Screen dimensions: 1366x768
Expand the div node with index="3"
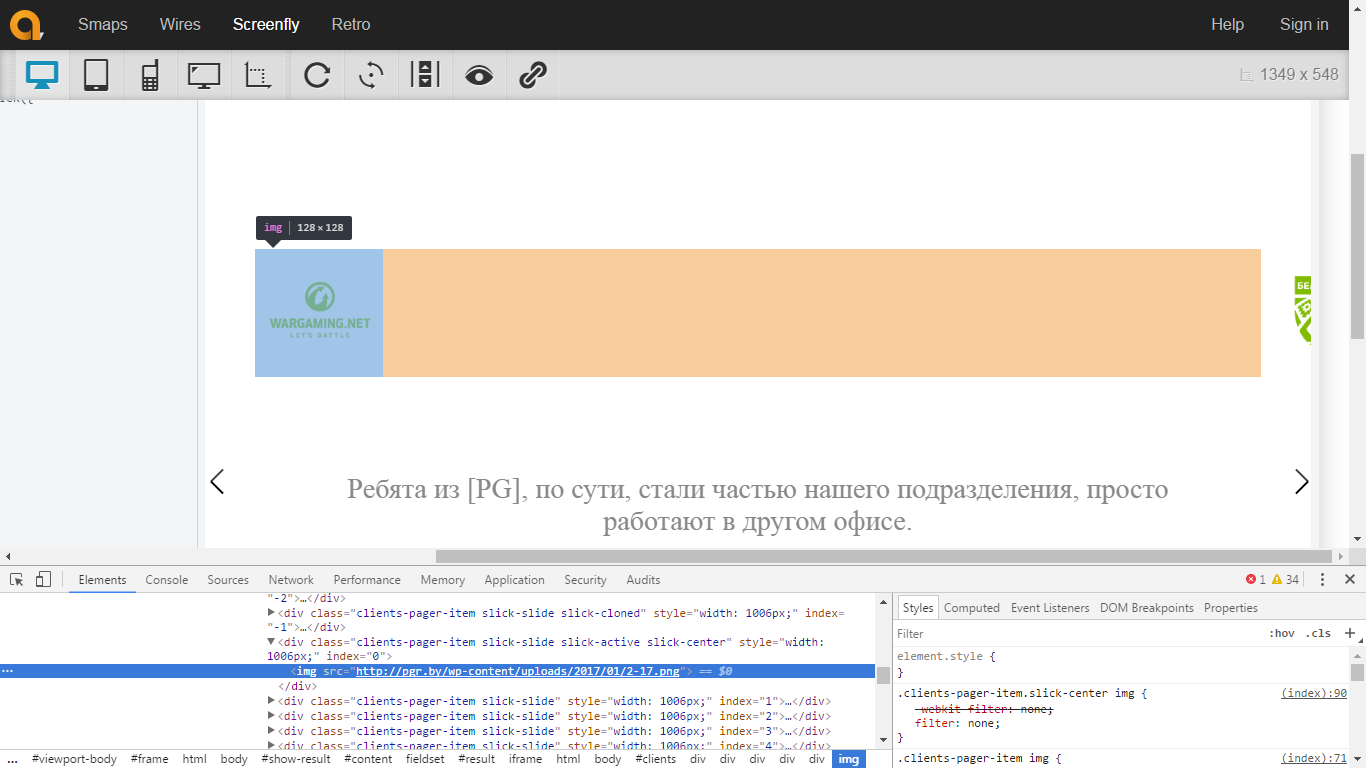point(271,730)
